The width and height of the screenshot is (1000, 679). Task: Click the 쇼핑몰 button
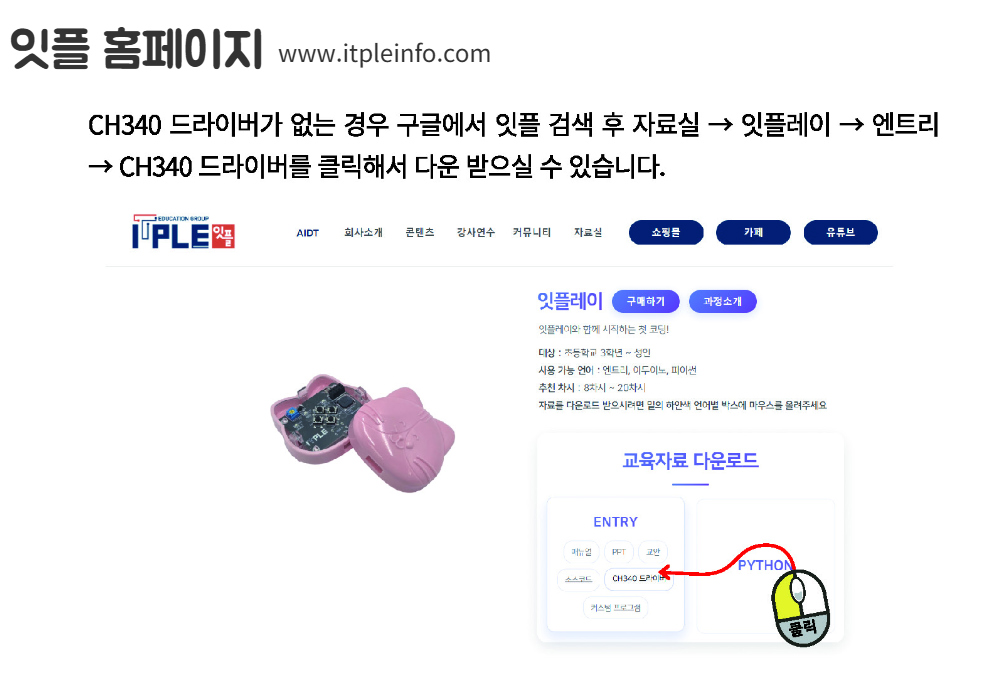(x=666, y=232)
